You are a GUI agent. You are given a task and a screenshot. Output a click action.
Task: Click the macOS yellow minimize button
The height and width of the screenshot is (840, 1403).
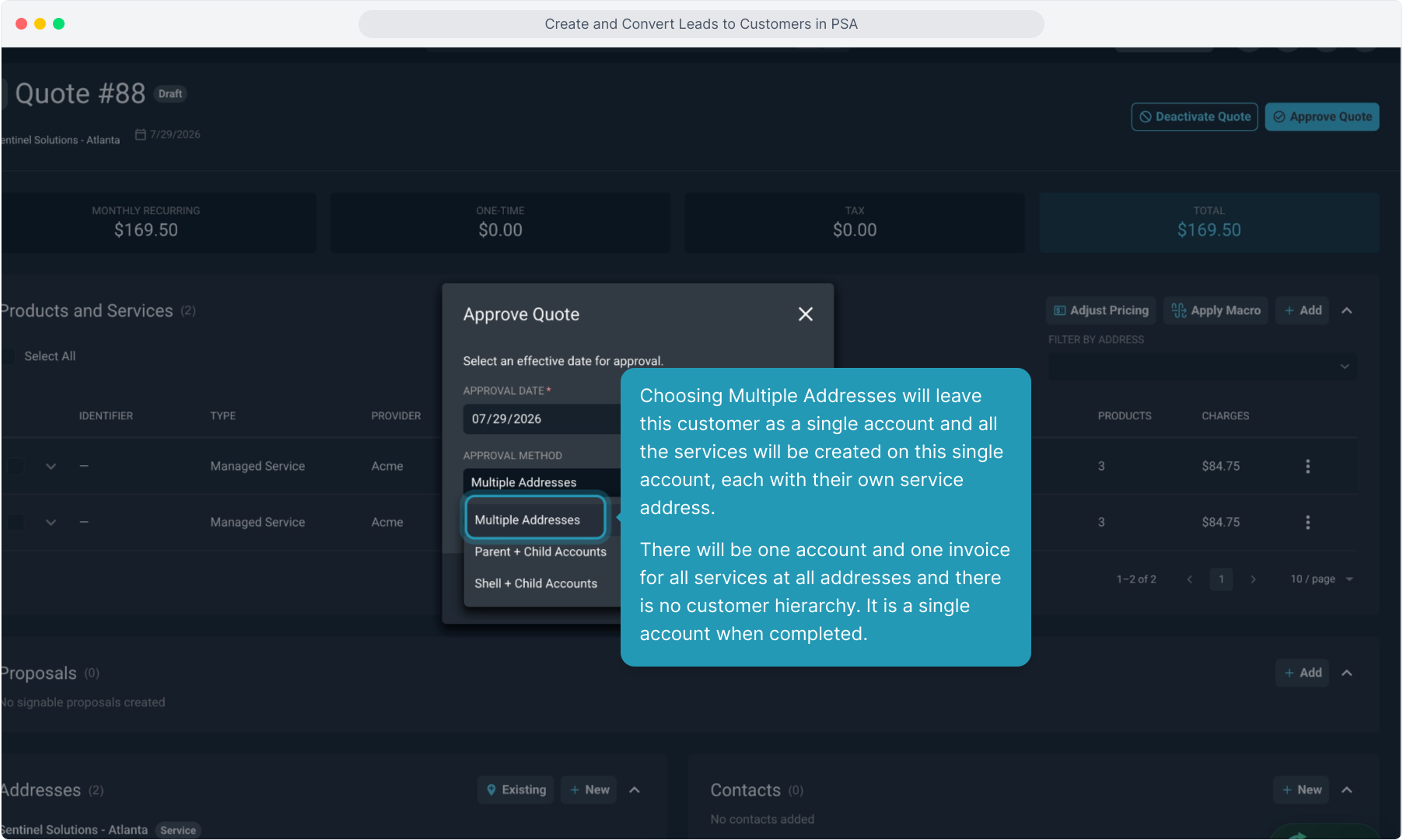(40, 24)
